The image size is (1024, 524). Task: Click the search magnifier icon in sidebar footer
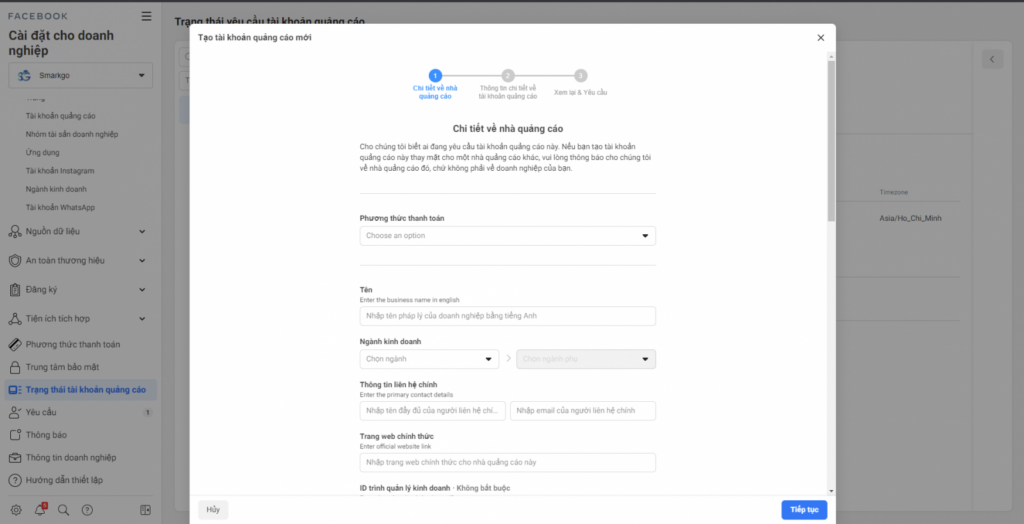point(64,510)
